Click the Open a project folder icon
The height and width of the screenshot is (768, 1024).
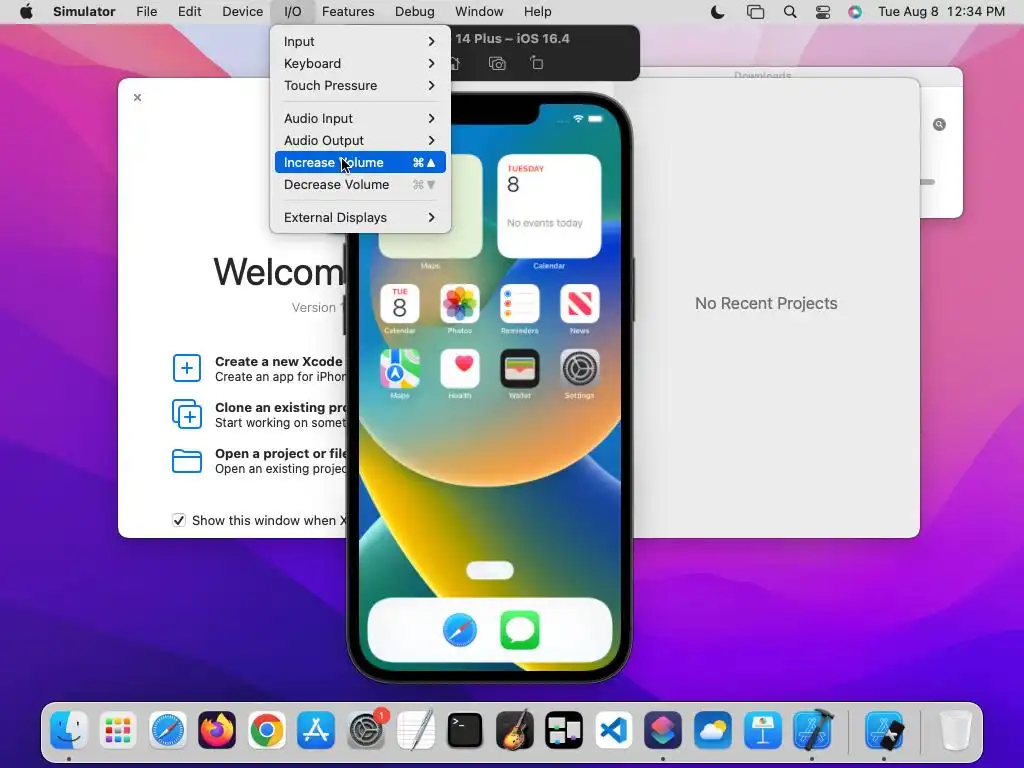187,461
